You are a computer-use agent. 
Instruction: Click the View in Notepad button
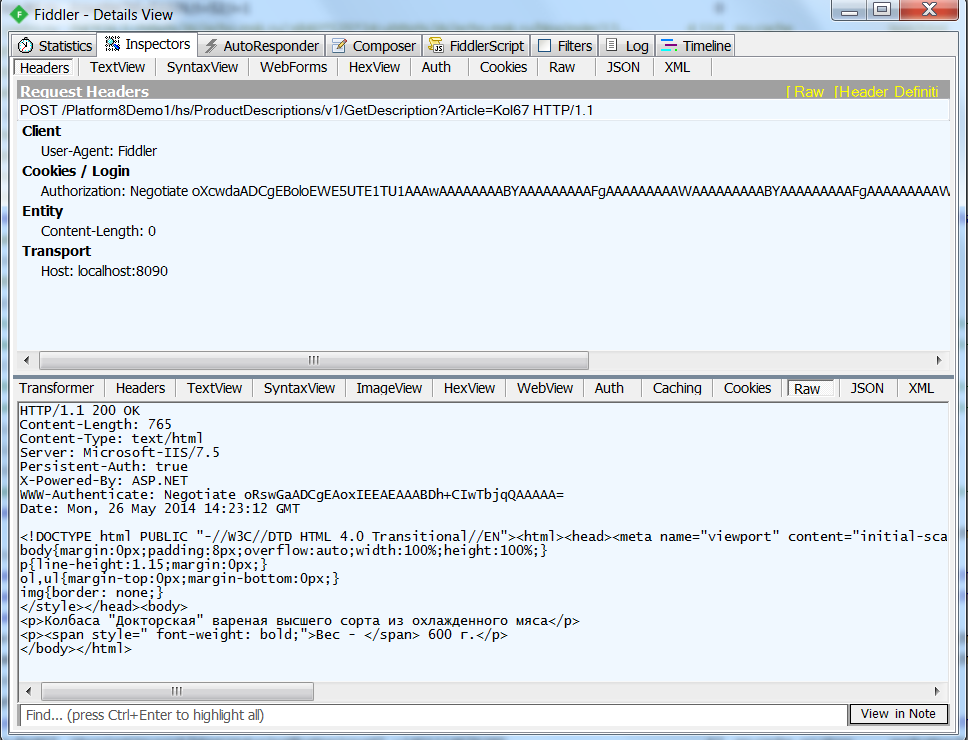[897, 714]
